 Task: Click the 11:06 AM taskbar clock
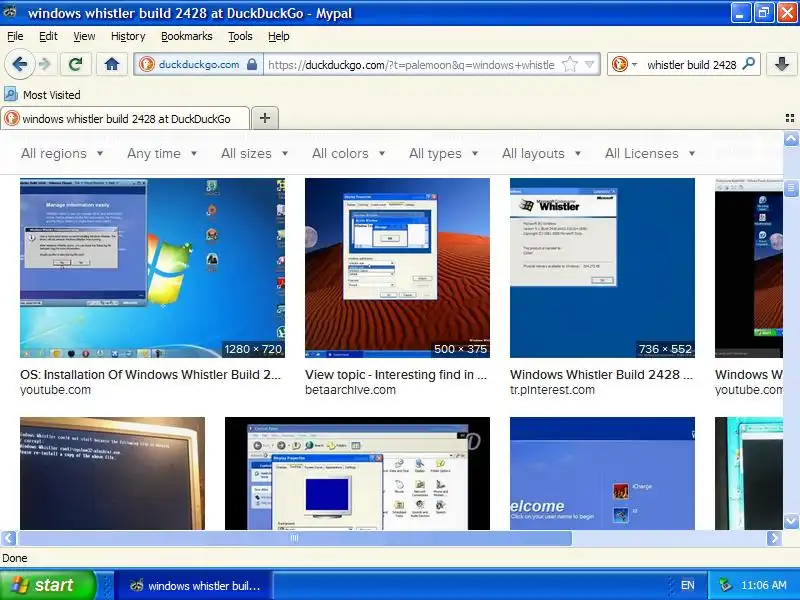pos(764,585)
